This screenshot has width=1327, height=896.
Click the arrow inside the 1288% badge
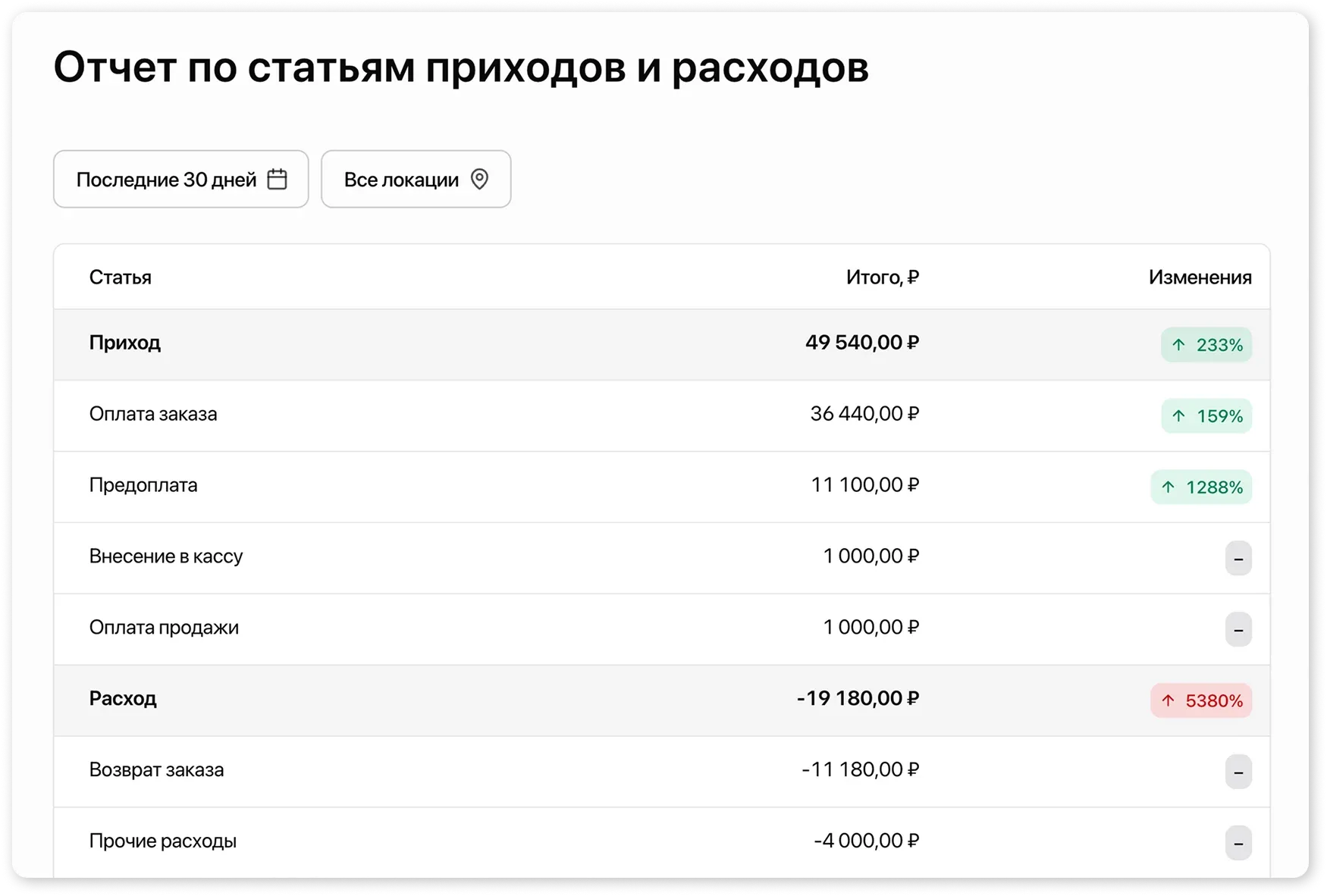pos(1168,487)
